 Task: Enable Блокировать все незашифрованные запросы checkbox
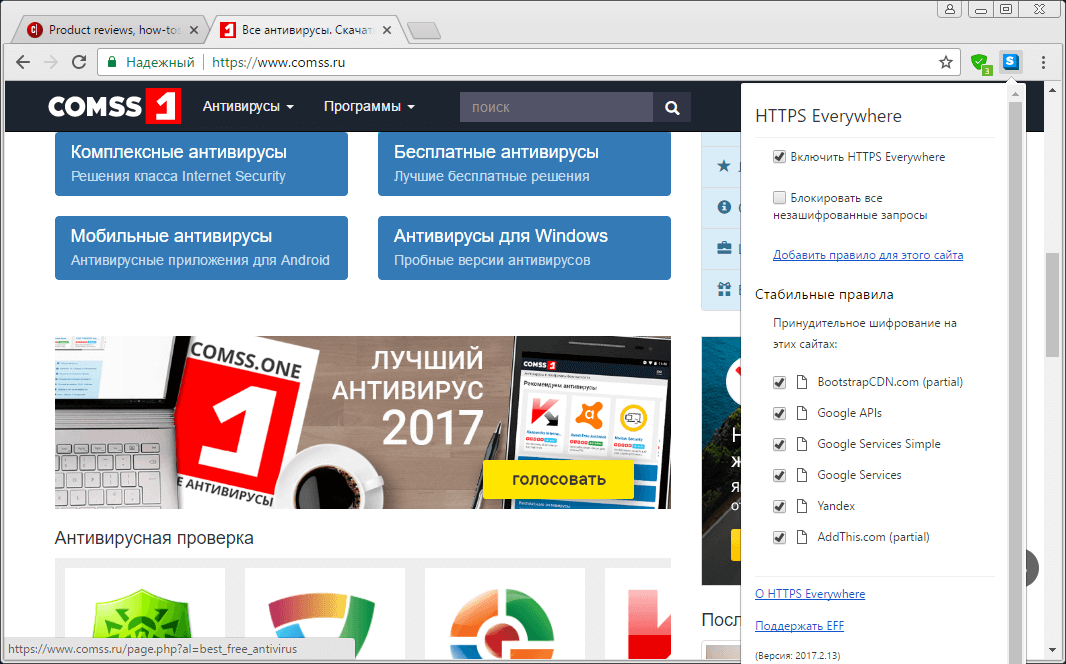click(780, 198)
